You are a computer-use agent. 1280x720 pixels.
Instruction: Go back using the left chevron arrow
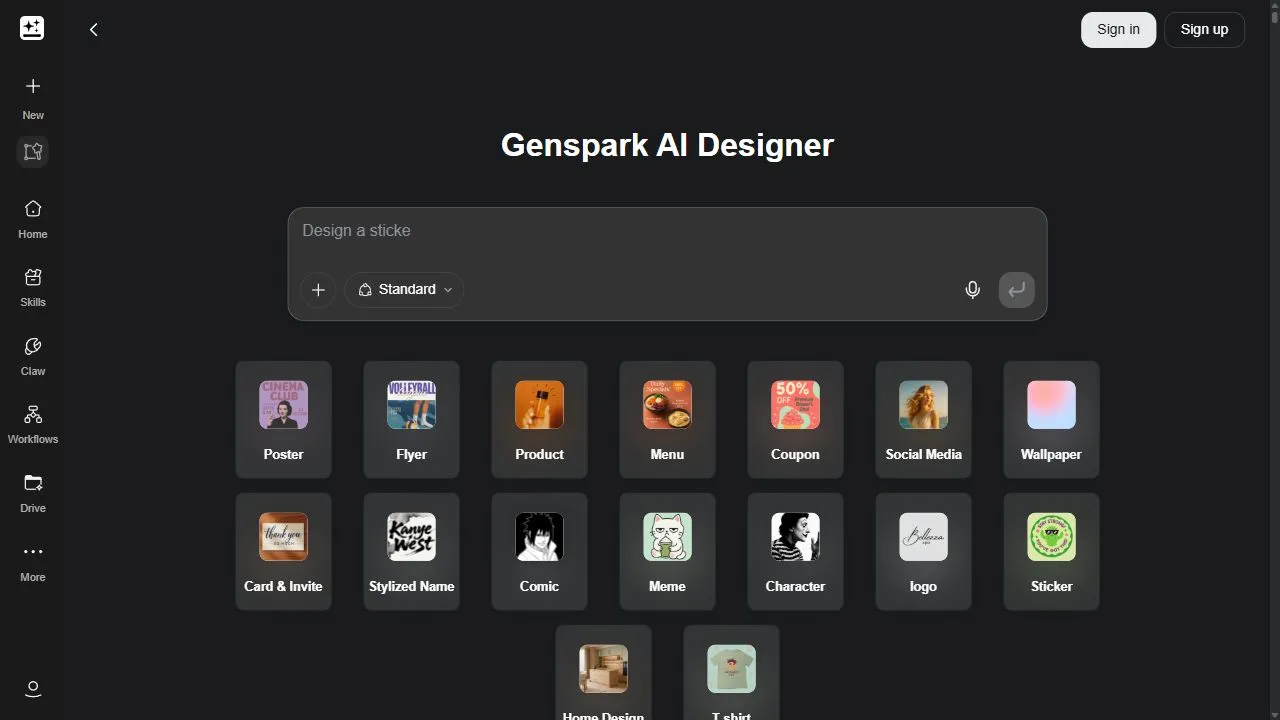click(x=93, y=30)
